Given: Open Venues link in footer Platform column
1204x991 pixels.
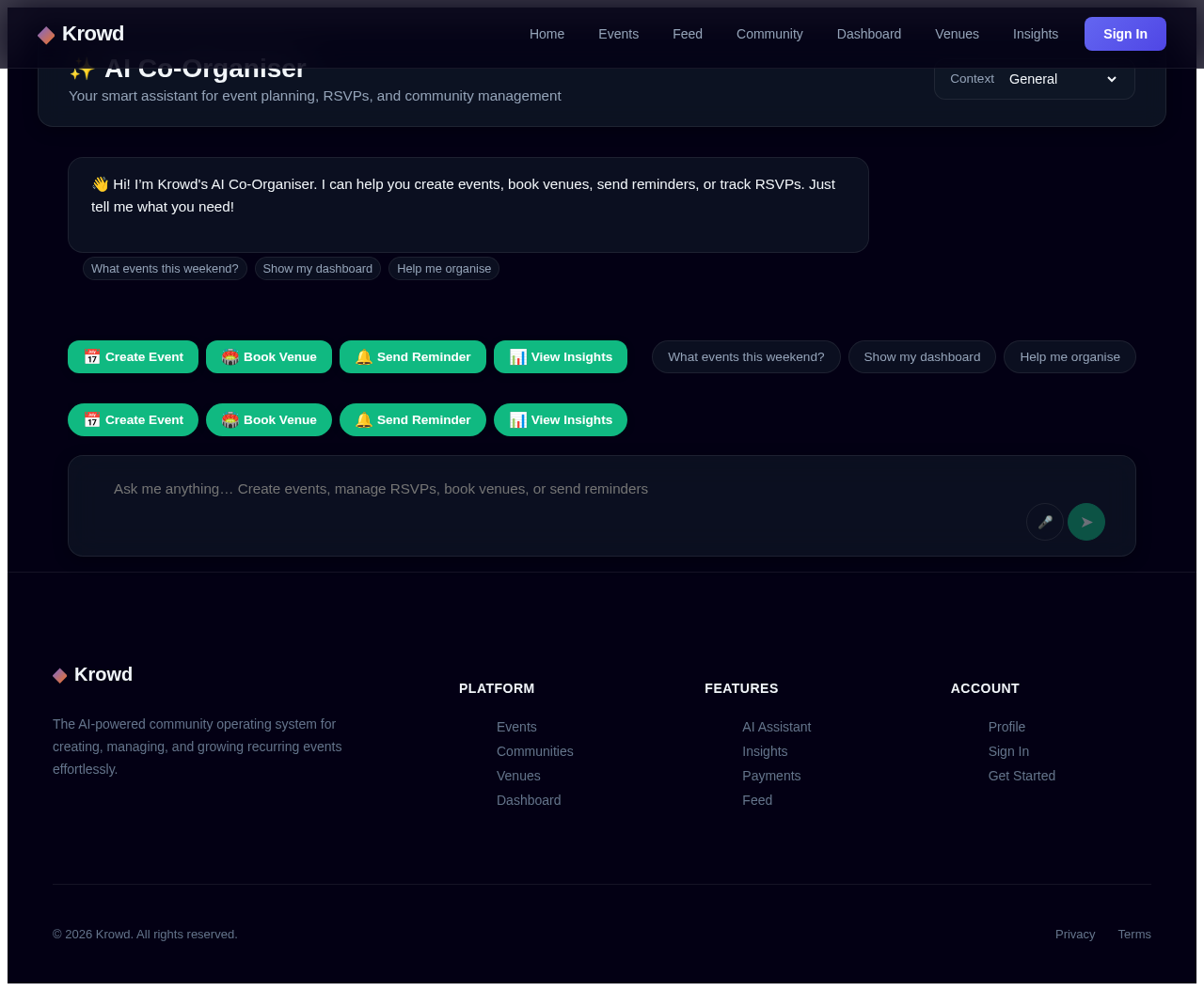Looking at the screenshot, I should coord(518,776).
